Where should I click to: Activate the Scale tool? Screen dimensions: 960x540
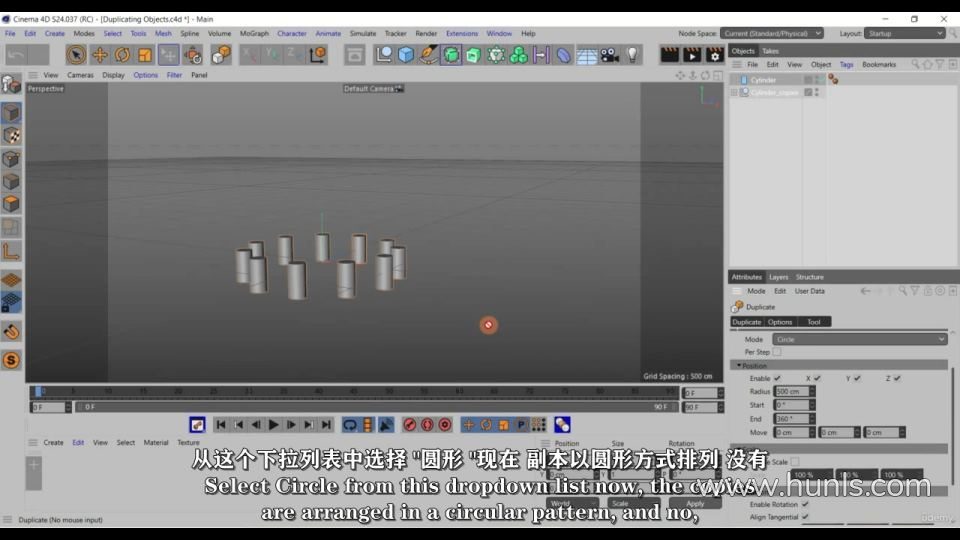[145, 55]
